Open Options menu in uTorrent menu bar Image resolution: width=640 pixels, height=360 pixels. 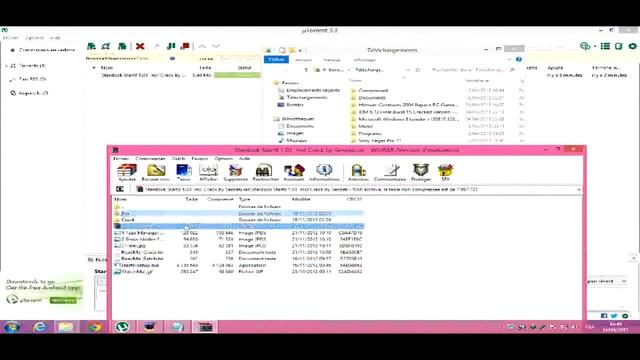pos(34,38)
